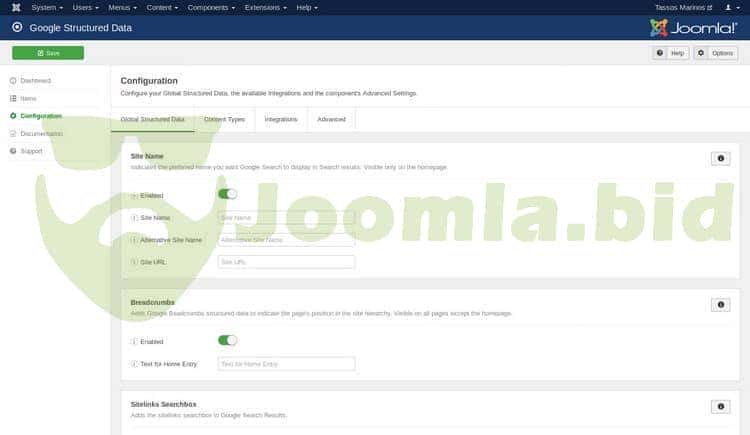Click the "Configuration" page heading

click(x=149, y=81)
